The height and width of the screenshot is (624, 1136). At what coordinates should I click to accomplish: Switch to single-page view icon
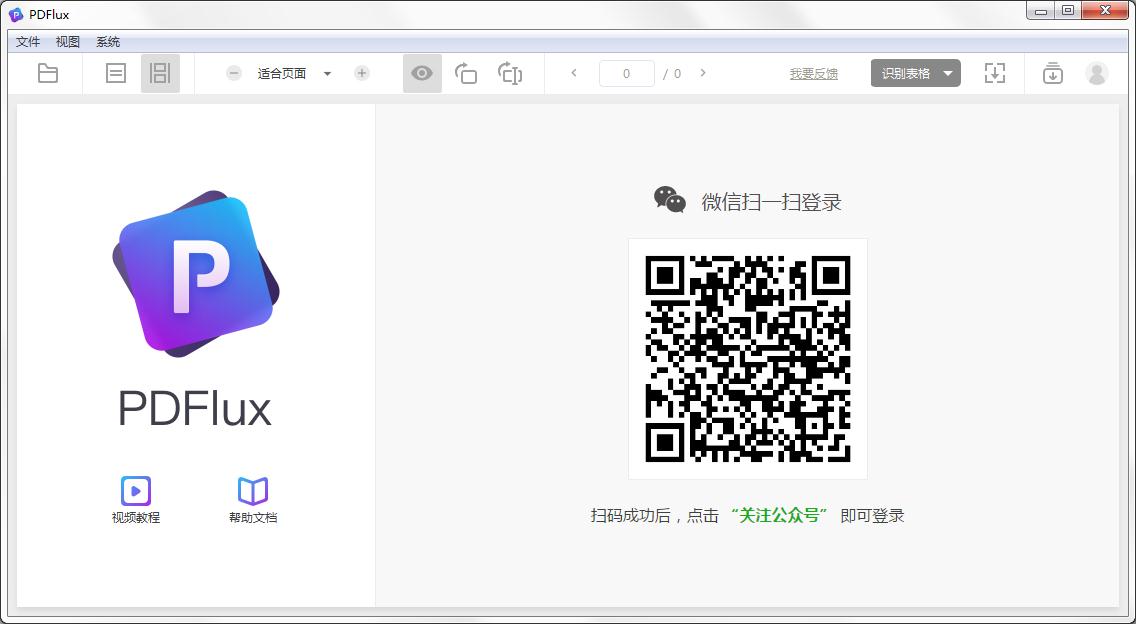[x=114, y=73]
